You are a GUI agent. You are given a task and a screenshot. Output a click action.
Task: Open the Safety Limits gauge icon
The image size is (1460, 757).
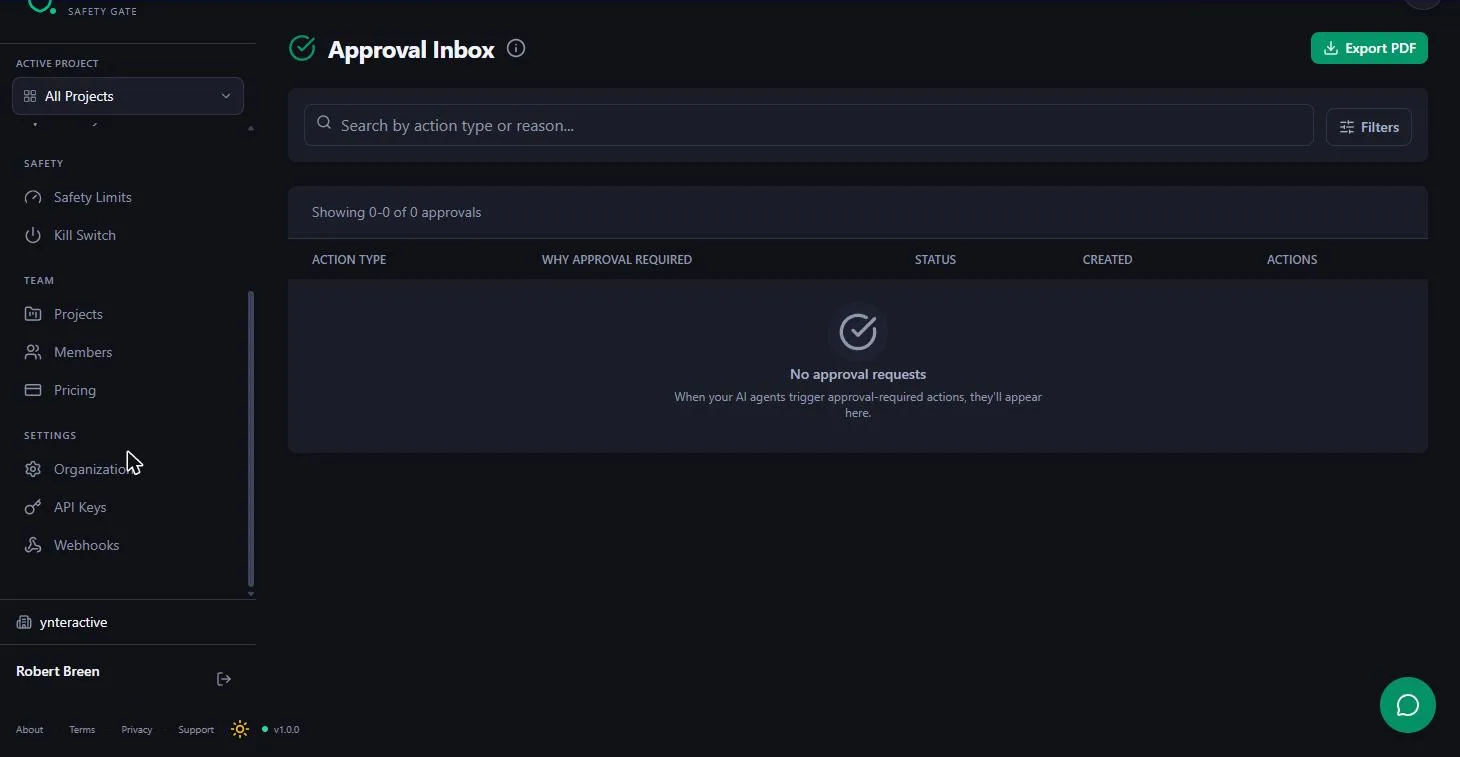click(33, 197)
